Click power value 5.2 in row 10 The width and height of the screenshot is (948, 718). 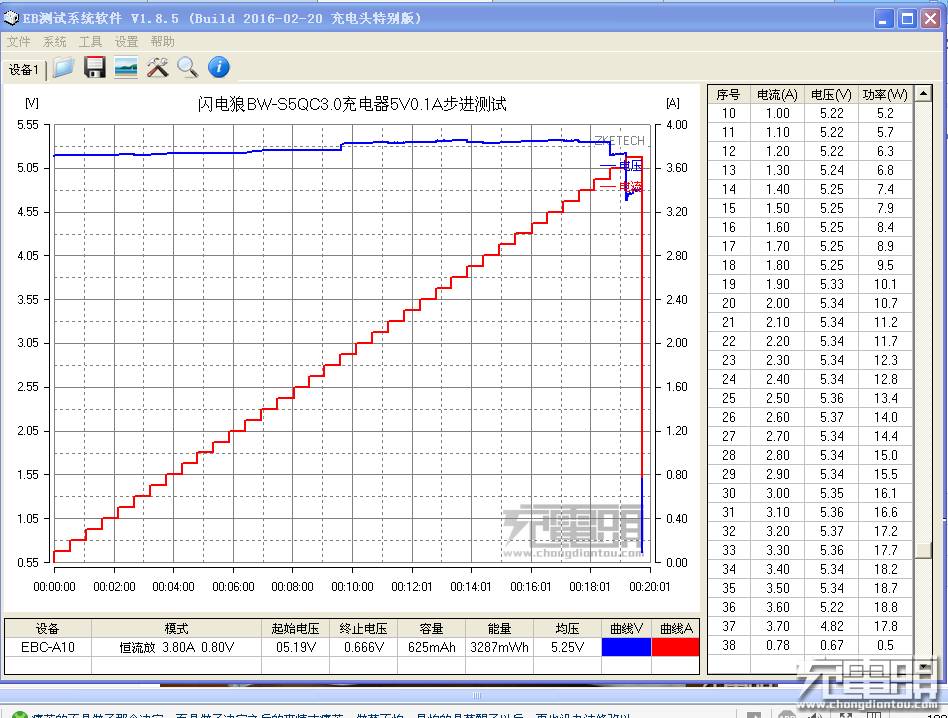click(885, 113)
